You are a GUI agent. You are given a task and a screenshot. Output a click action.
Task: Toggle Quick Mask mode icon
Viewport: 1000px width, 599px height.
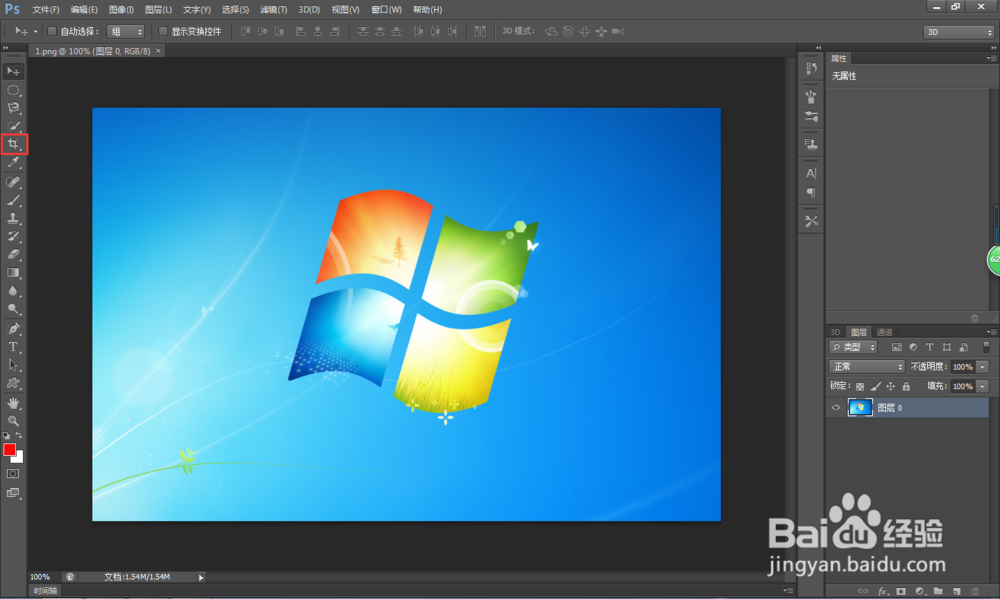pyautogui.click(x=13, y=474)
